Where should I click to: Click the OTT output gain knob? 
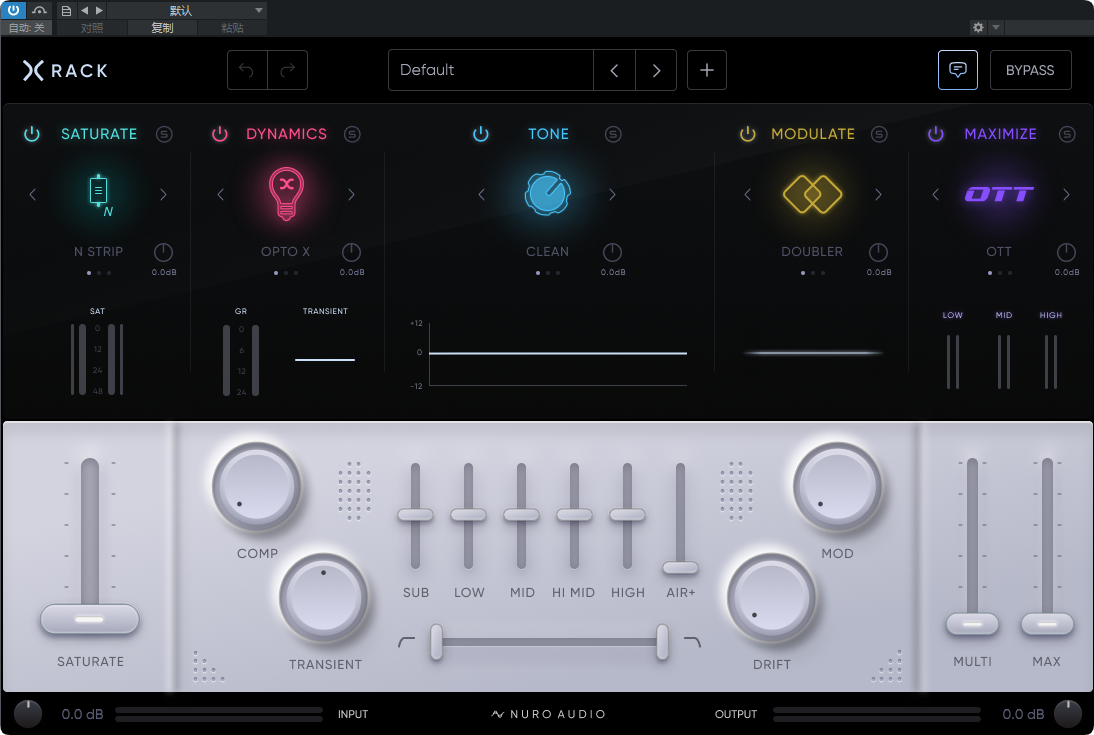1066,252
